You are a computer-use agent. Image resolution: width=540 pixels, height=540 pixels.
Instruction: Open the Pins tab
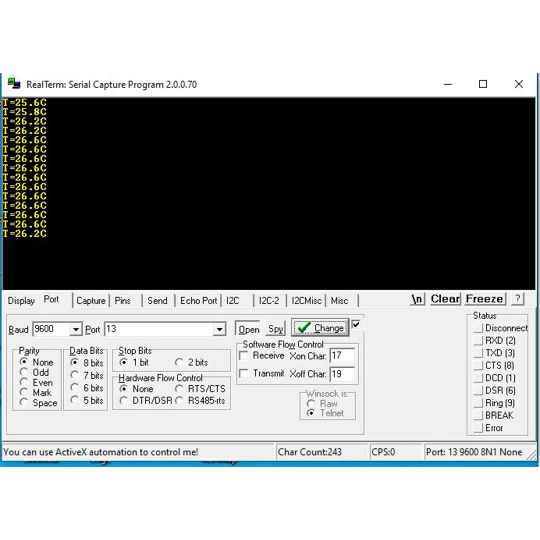122,301
